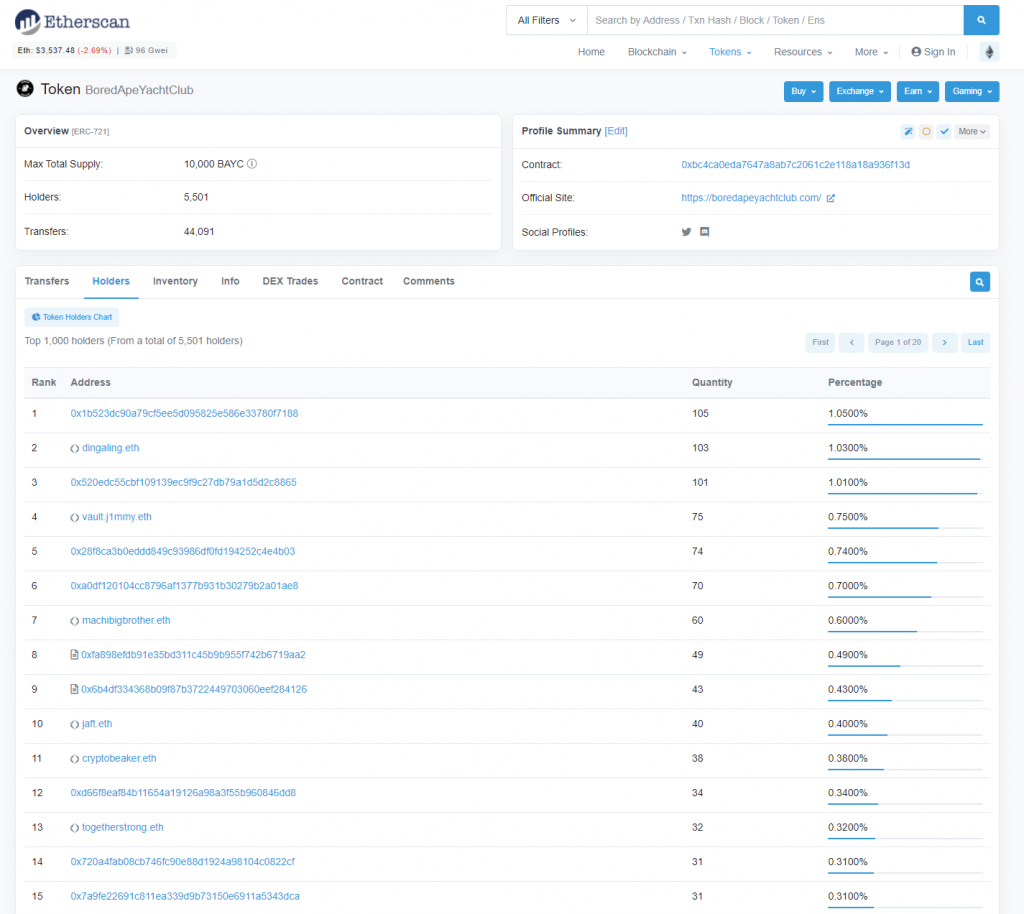Expand the More dropdown in Profile Summary
The width and height of the screenshot is (1024, 914).
(971, 131)
